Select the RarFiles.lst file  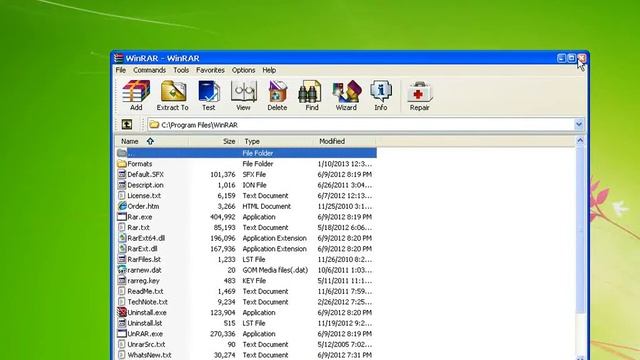pyautogui.click(x=144, y=259)
